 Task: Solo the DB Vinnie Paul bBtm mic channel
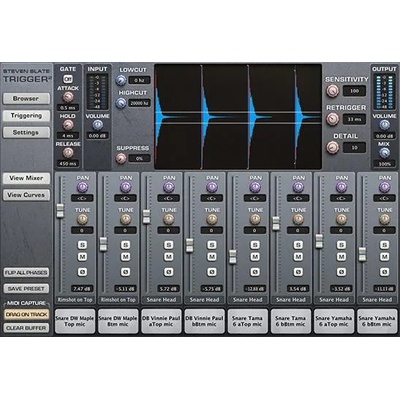point(212,245)
